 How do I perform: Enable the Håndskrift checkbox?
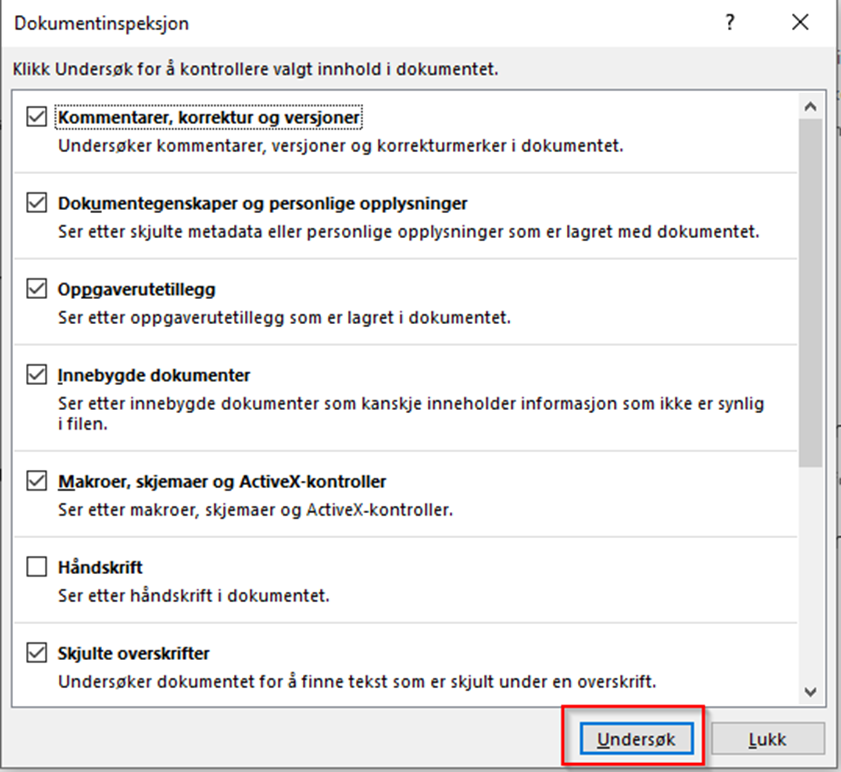point(37,567)
